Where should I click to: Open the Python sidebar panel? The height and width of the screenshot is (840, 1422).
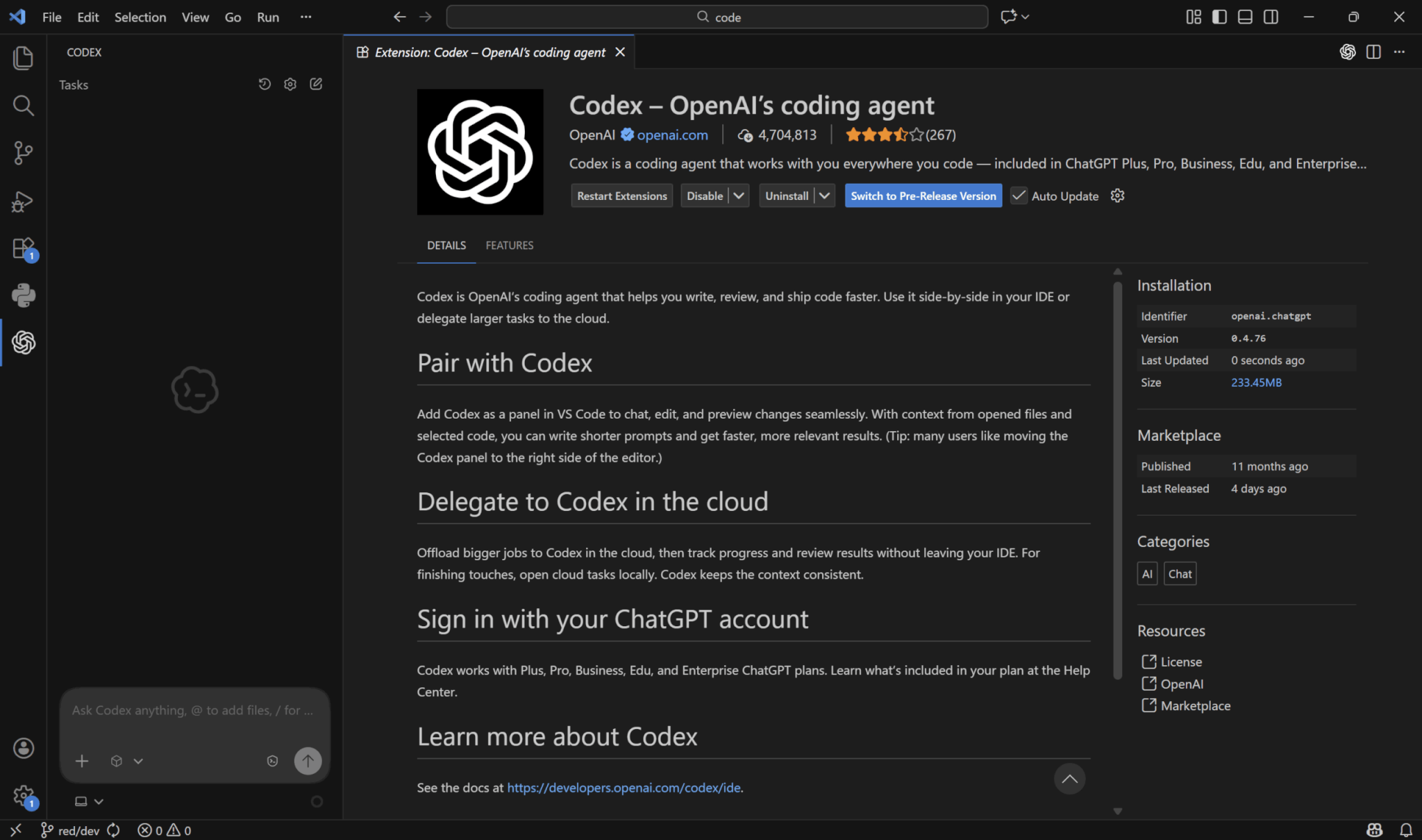coord(24,295)
